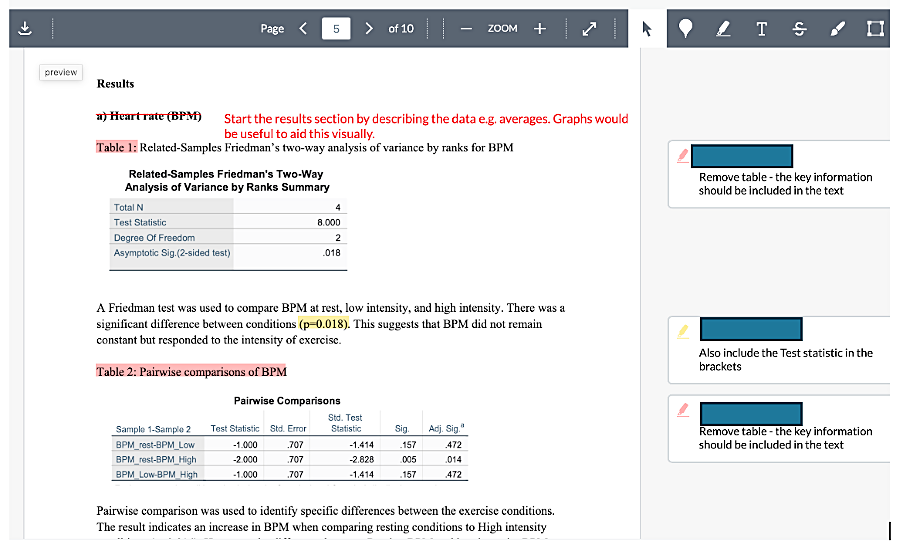
Task: Select the pointer cursor tool
Action: point(647,28)
